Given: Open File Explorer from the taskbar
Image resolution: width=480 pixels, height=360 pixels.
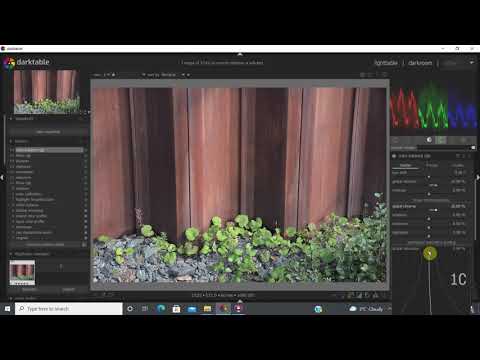Looking at the screenshot, I should [207, 309].
